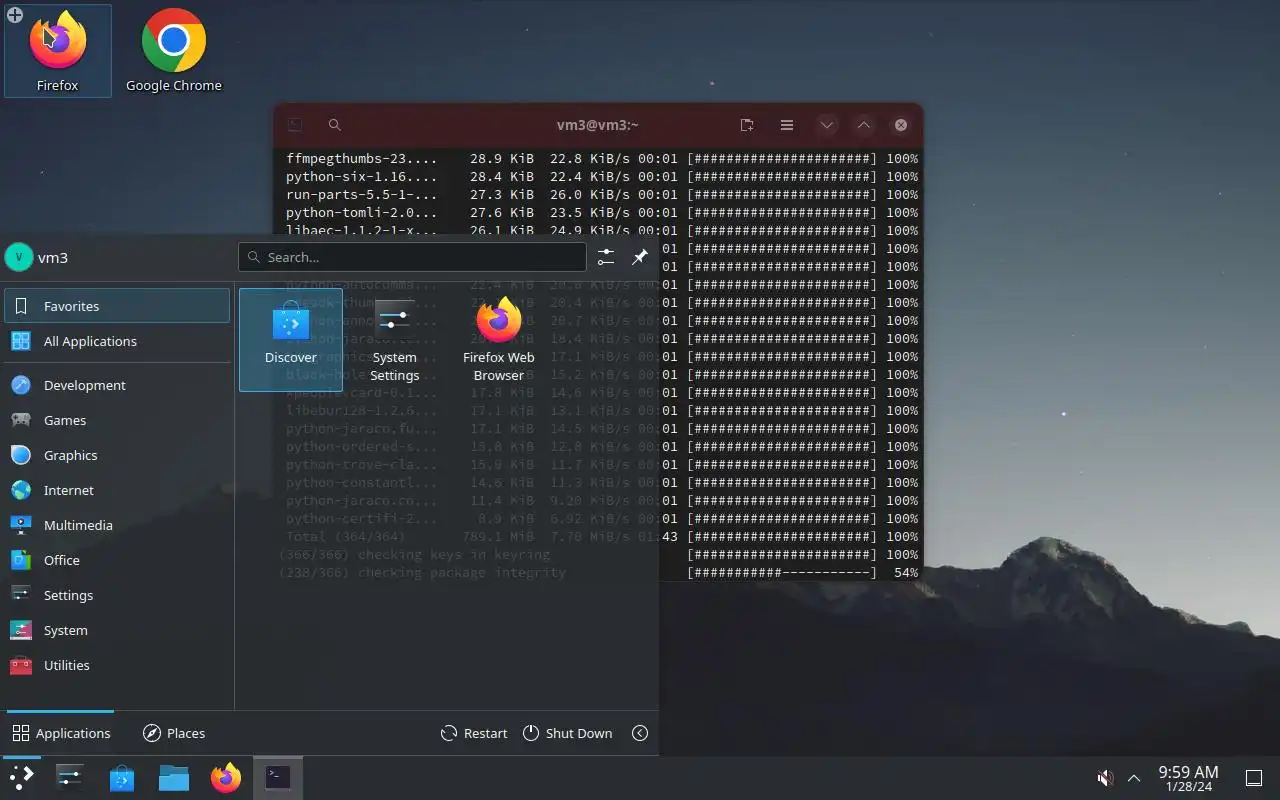
Task: Open the file manager from the taskbar
Action: [x=174, y=777]
